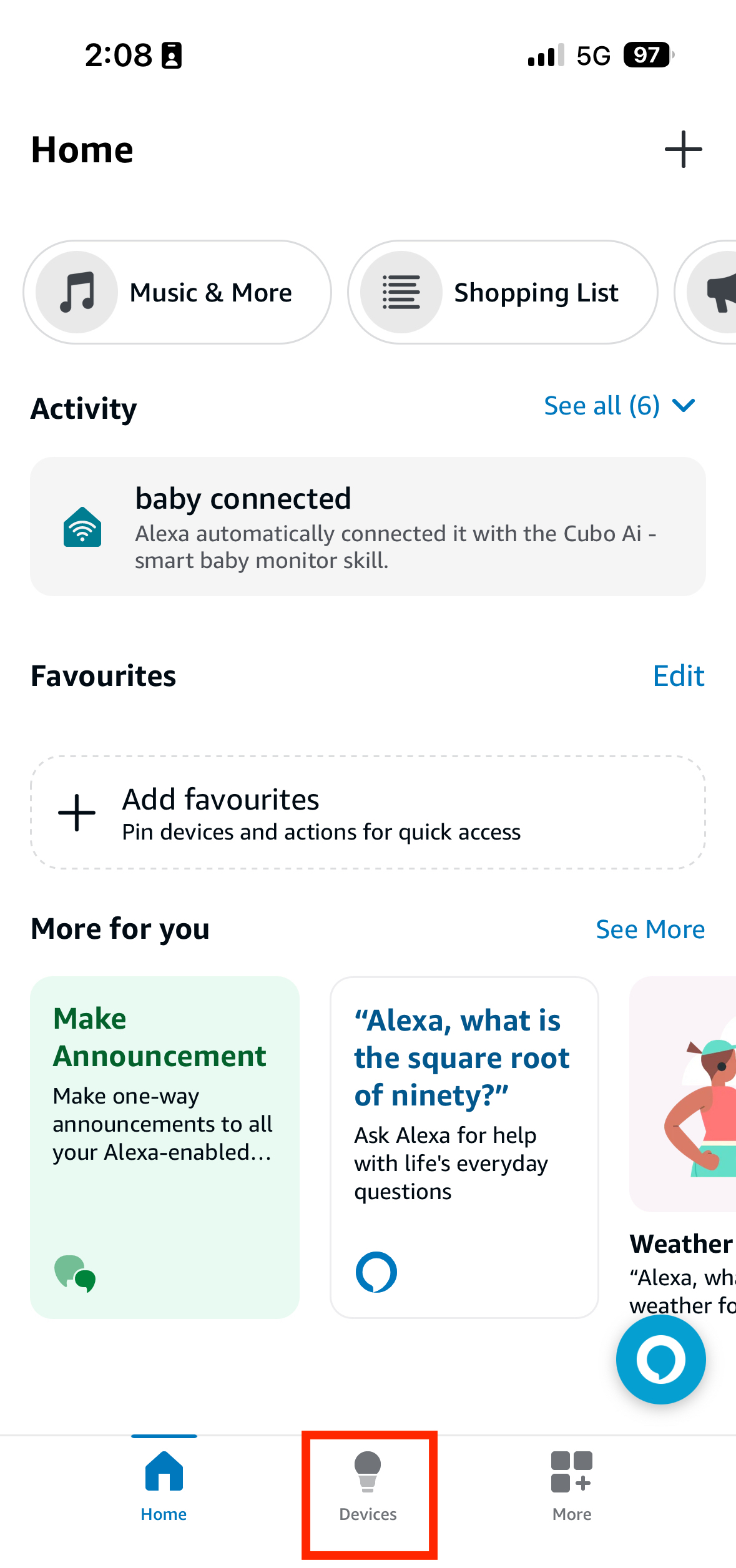Open See all (6) activities
Image resolution: width=736 pixels, height=1568 pixels.
click(x=601, y=406)
